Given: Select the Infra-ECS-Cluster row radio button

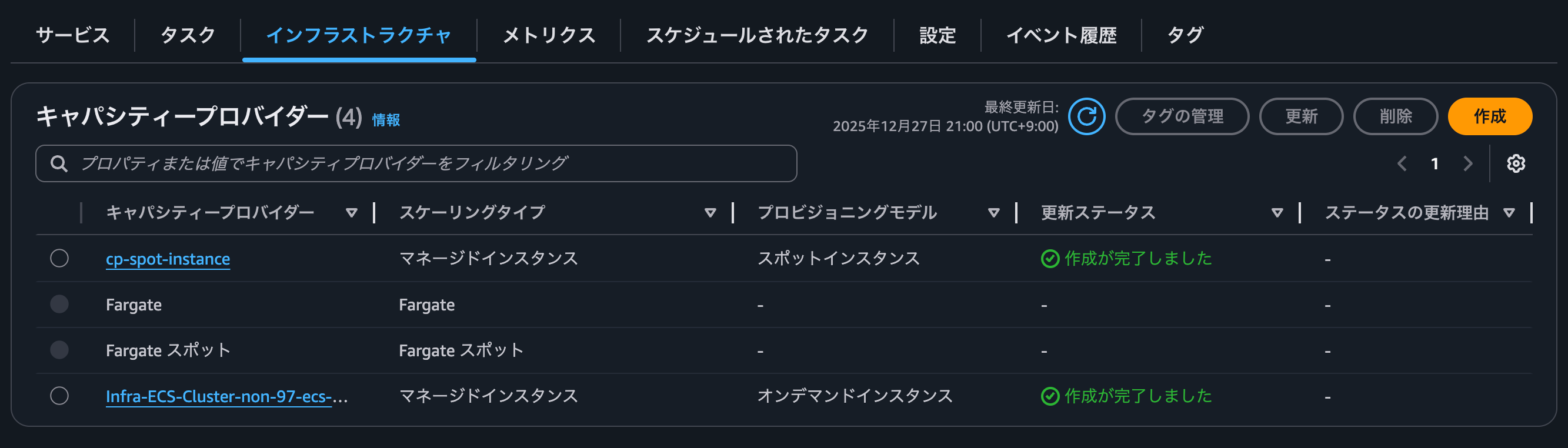Looking at the screenshot, I should 59,396.
